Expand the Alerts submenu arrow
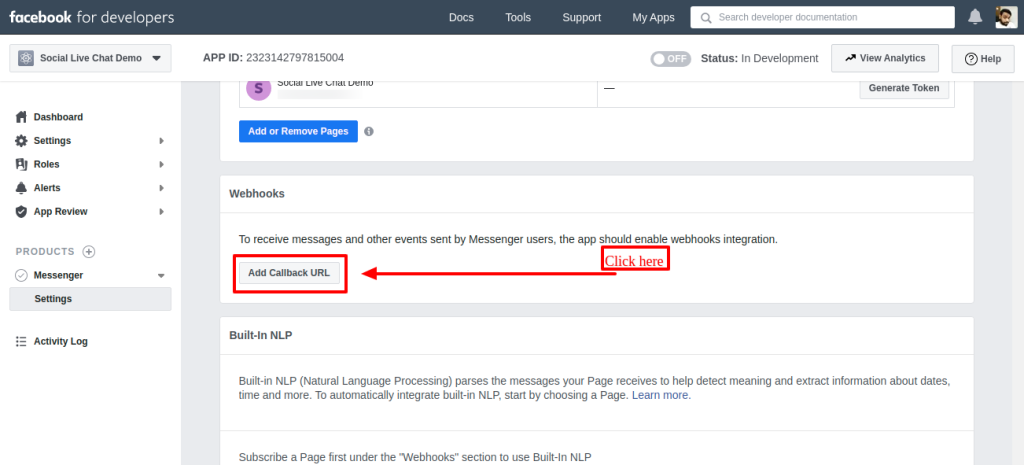 point(161,188)
